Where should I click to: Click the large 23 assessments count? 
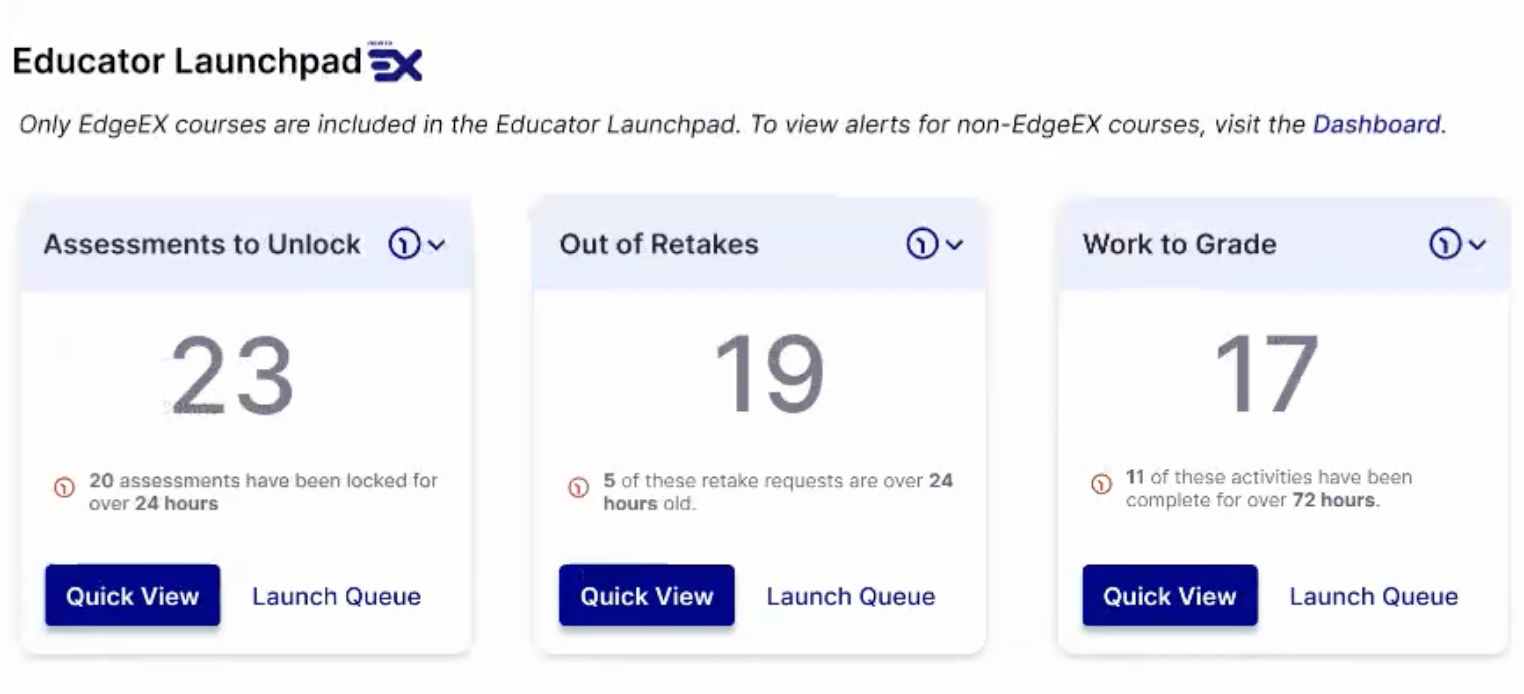click(232, 376)
